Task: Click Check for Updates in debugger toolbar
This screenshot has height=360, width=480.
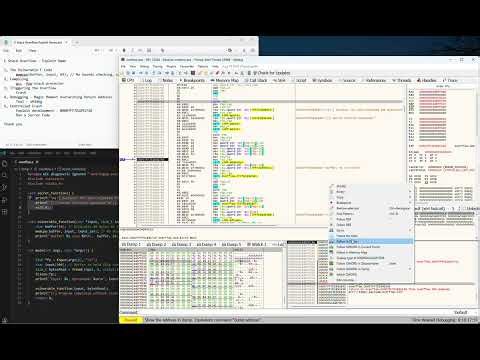Action: [271, 73]
